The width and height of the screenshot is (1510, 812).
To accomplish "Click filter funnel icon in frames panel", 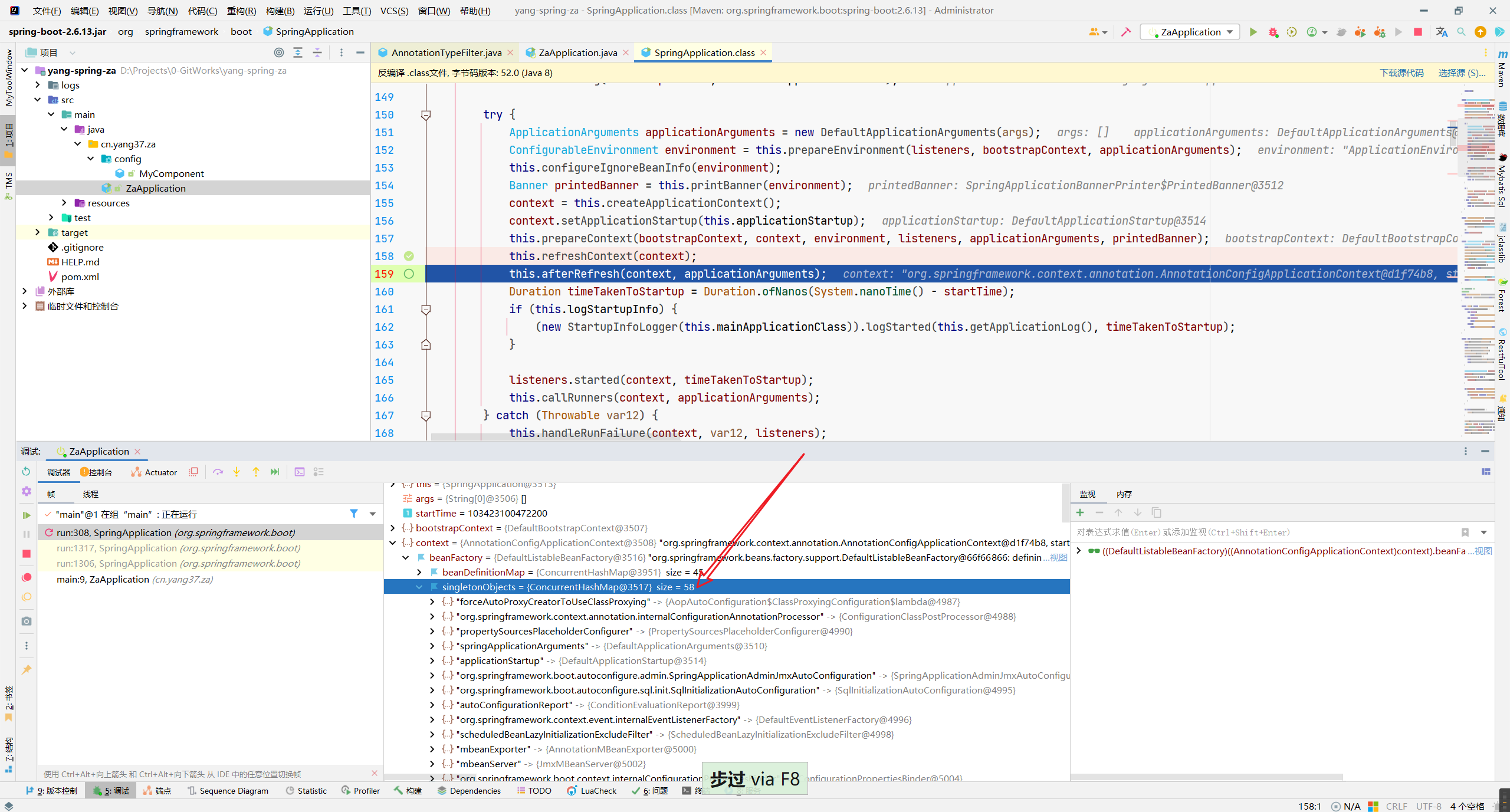I will 354,514.
